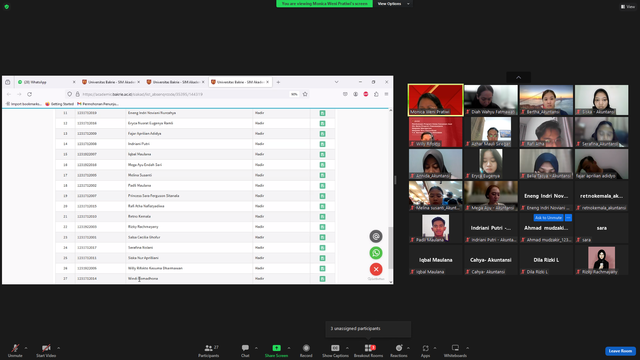The width and height of the screenshot is (640, 360).
Task: Open Whiteboards
Action: click(x=455, y=350)
